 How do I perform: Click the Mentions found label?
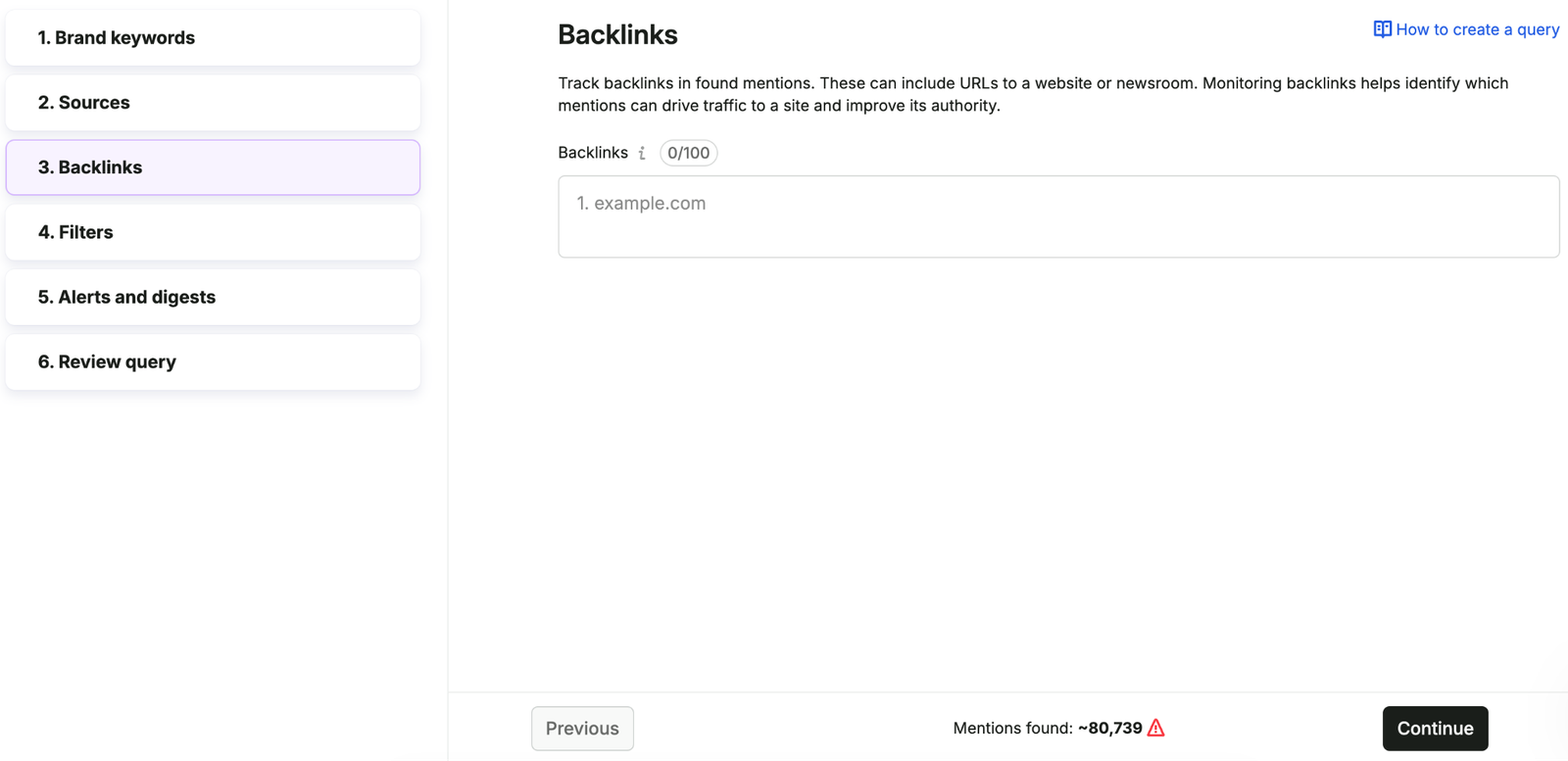tap(1012, 729)
